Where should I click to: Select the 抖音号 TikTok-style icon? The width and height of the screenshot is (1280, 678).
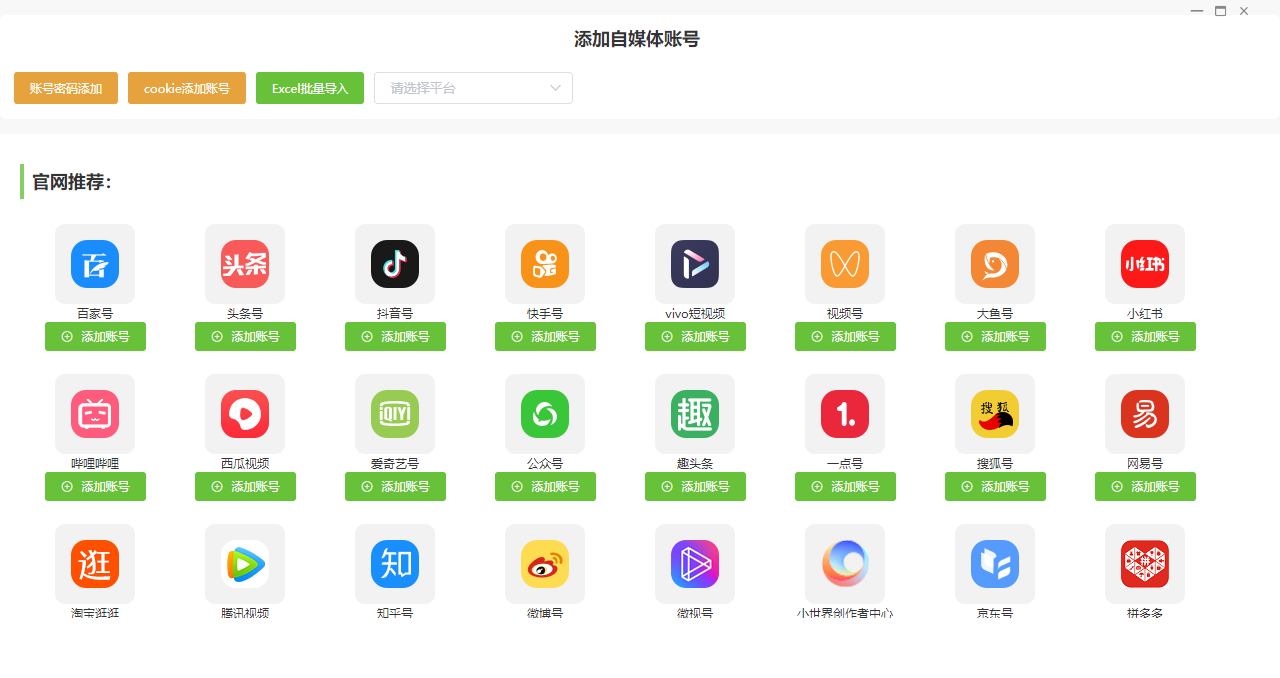(x=395, y=264)
